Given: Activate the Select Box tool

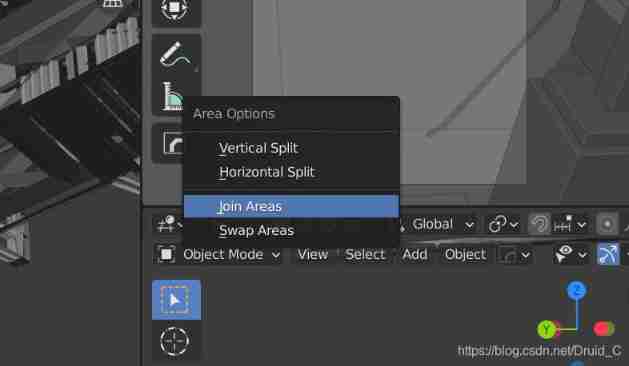Looking at the screenshot, I should point(176,300).
